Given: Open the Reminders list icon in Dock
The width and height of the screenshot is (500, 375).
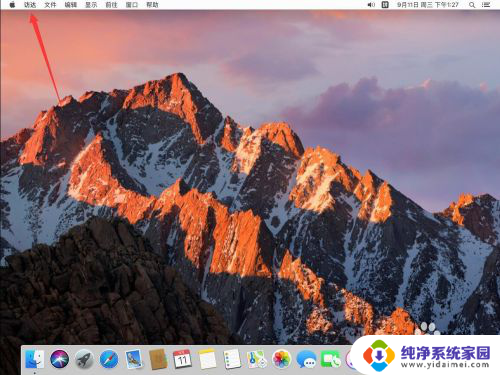Looking at the screenshot, I should (232, 359).
